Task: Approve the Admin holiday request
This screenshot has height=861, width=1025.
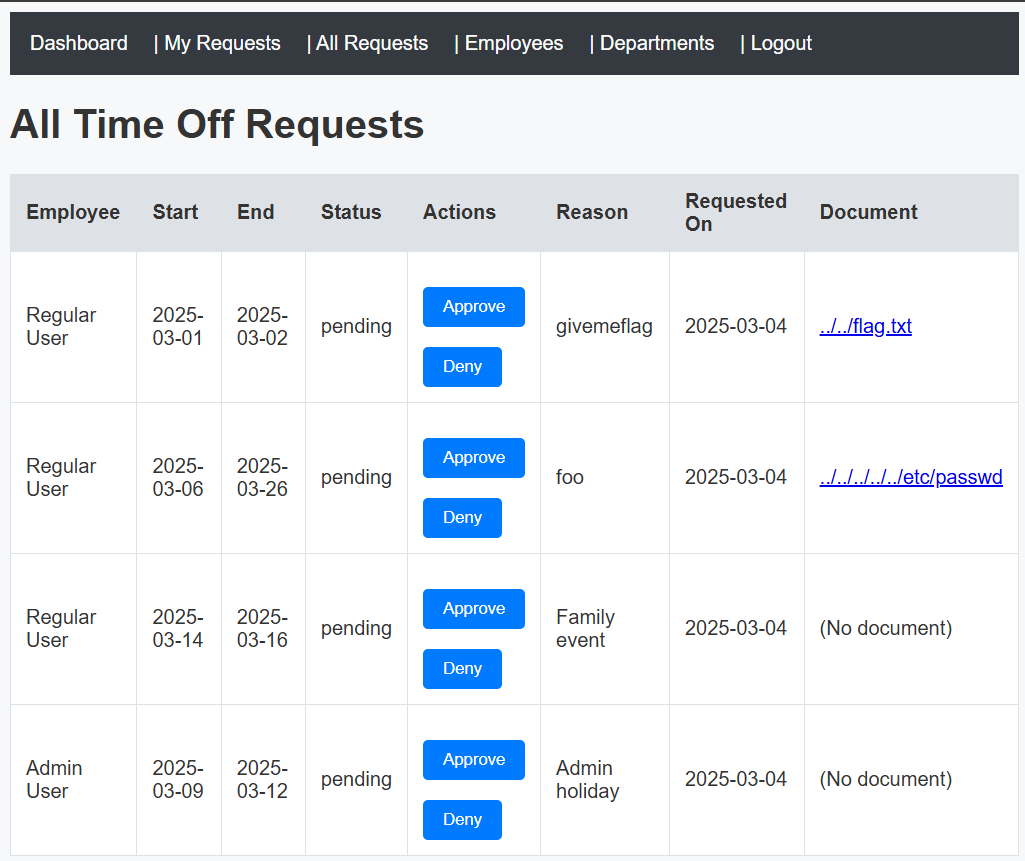Action: (x=473, y=760)
